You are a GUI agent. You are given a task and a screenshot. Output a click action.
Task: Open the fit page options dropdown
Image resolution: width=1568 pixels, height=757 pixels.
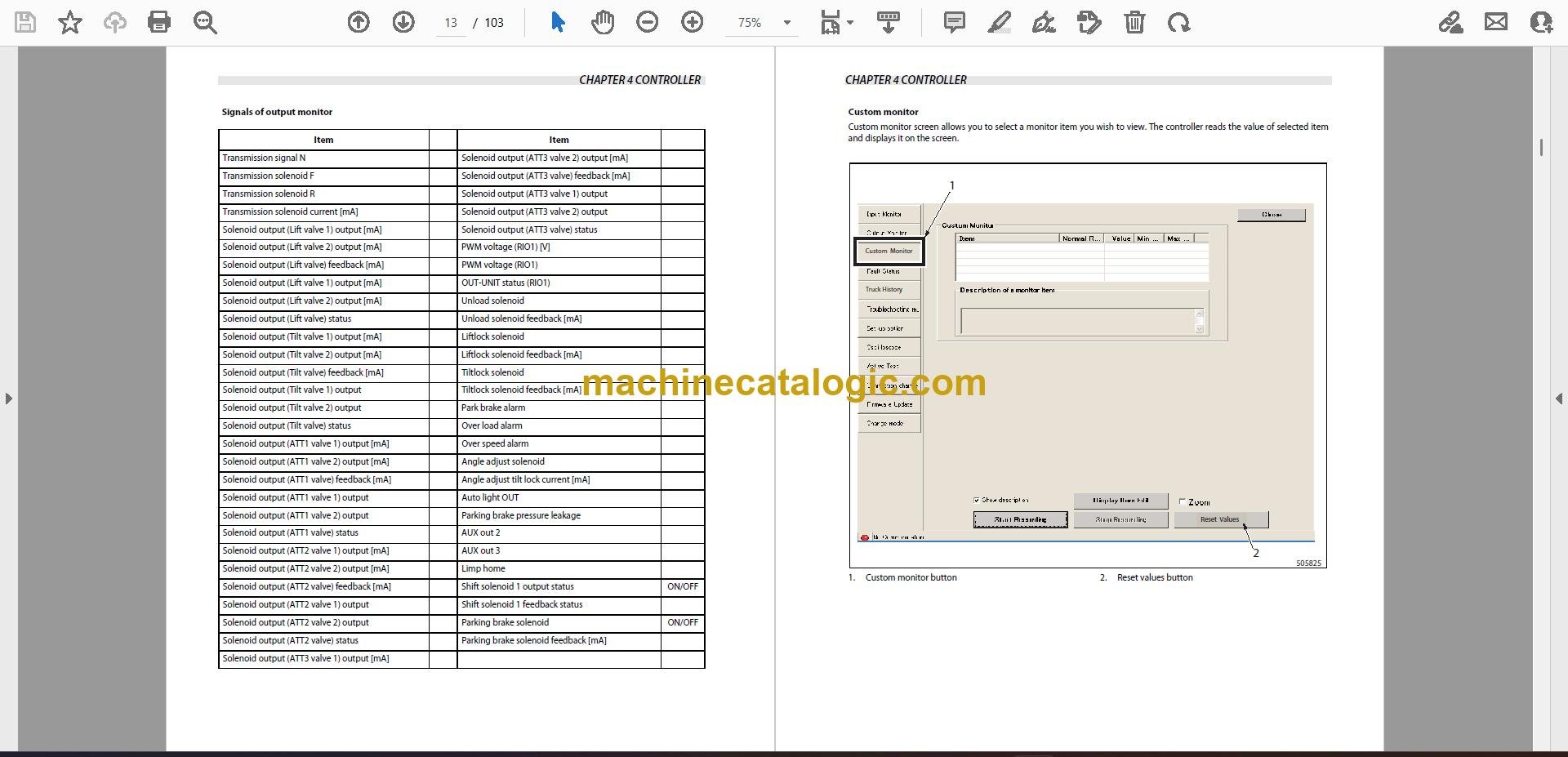[837, 22]
